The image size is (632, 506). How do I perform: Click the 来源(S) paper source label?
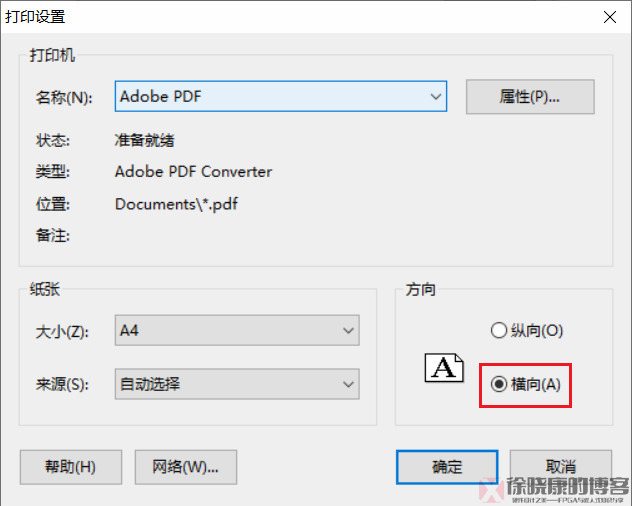(x=63, y=384)
